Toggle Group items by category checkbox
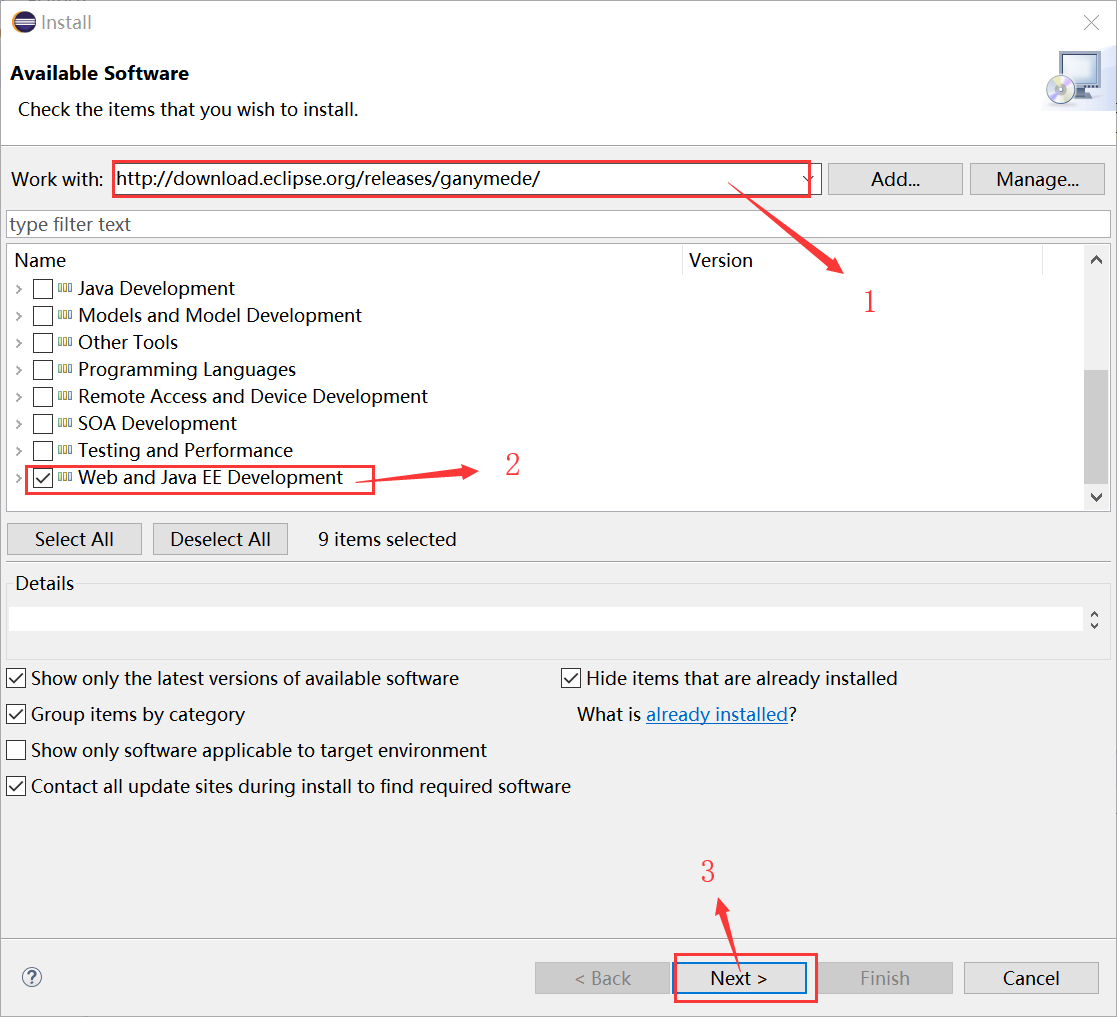The height and width of the screenshot is (1017, 1117). [16, 714]
